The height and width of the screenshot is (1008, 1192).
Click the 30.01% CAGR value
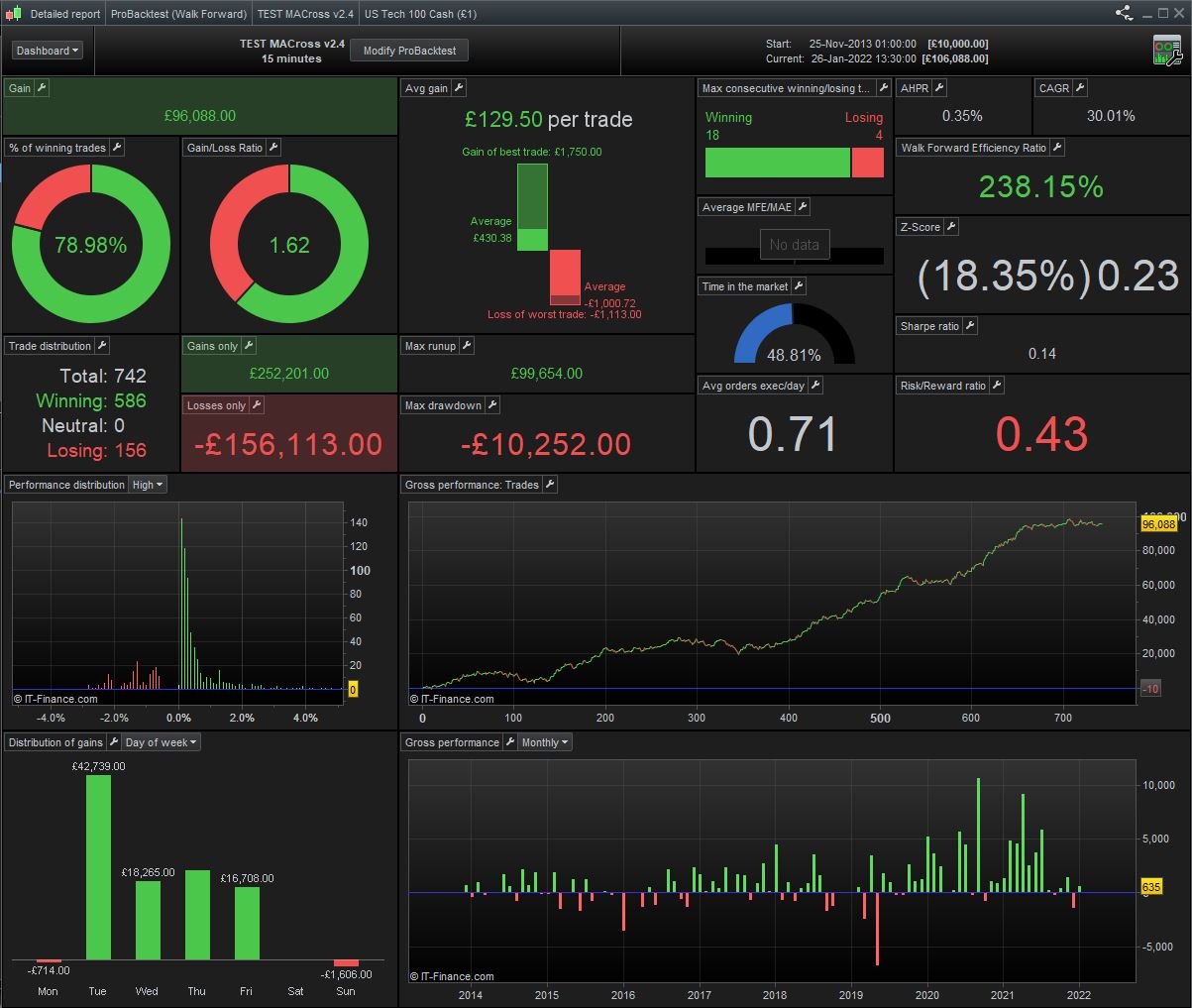[1111, 116]
